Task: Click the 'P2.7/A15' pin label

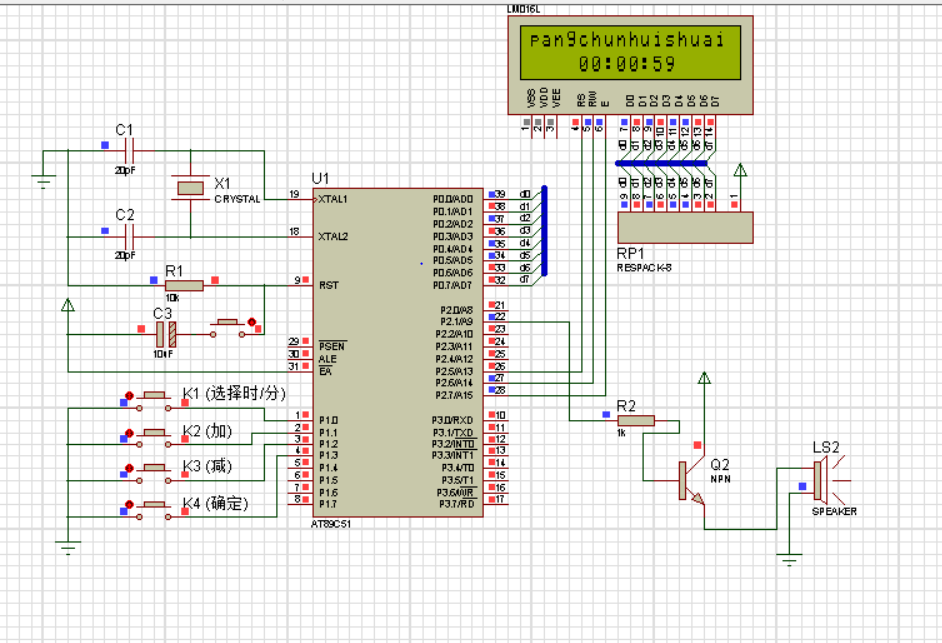Action: pyautogui.click(x=454, y=395)
